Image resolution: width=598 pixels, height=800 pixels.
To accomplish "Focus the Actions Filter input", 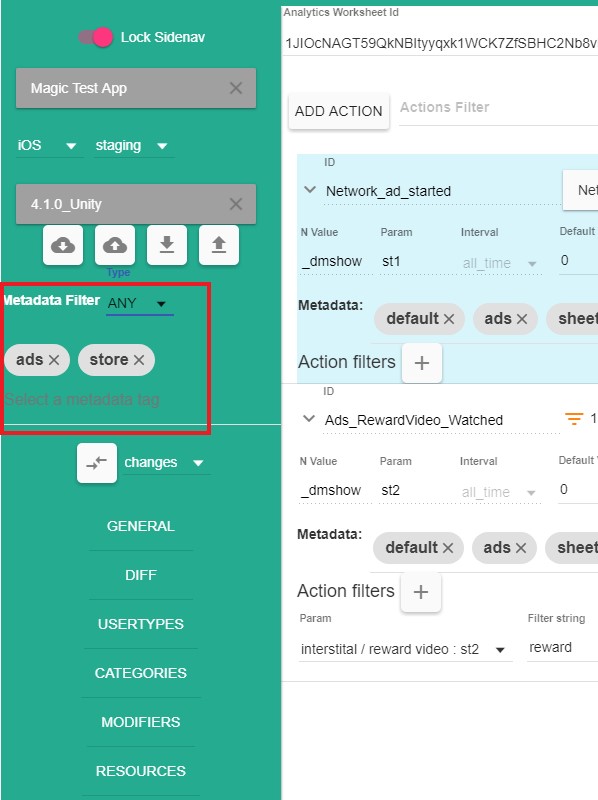I will tap(498, 108).
